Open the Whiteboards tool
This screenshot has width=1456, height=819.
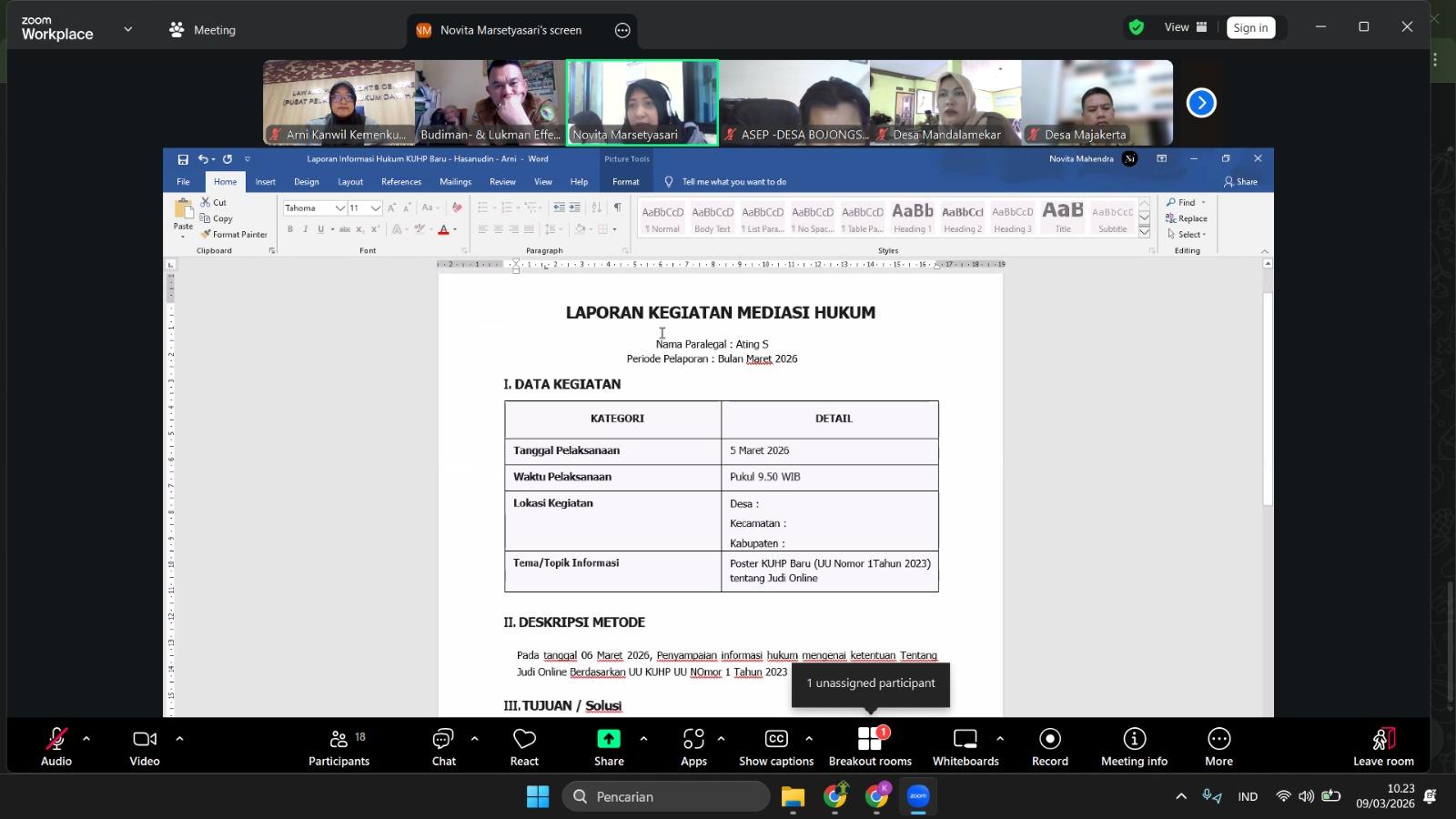(x=966, y=746)
